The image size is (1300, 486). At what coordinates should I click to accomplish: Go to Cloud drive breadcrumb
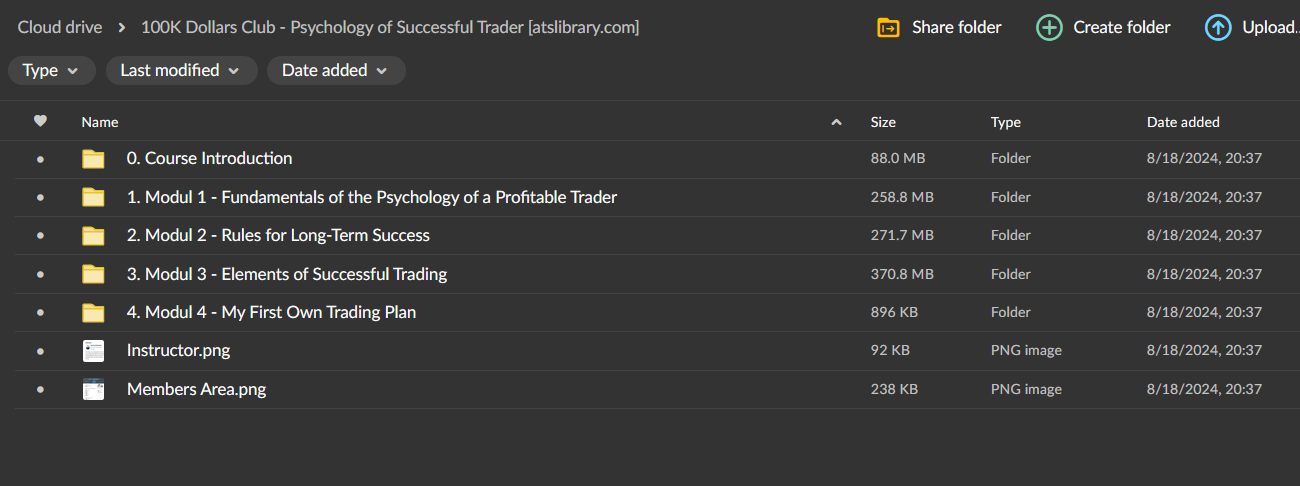tap(60, 27)
